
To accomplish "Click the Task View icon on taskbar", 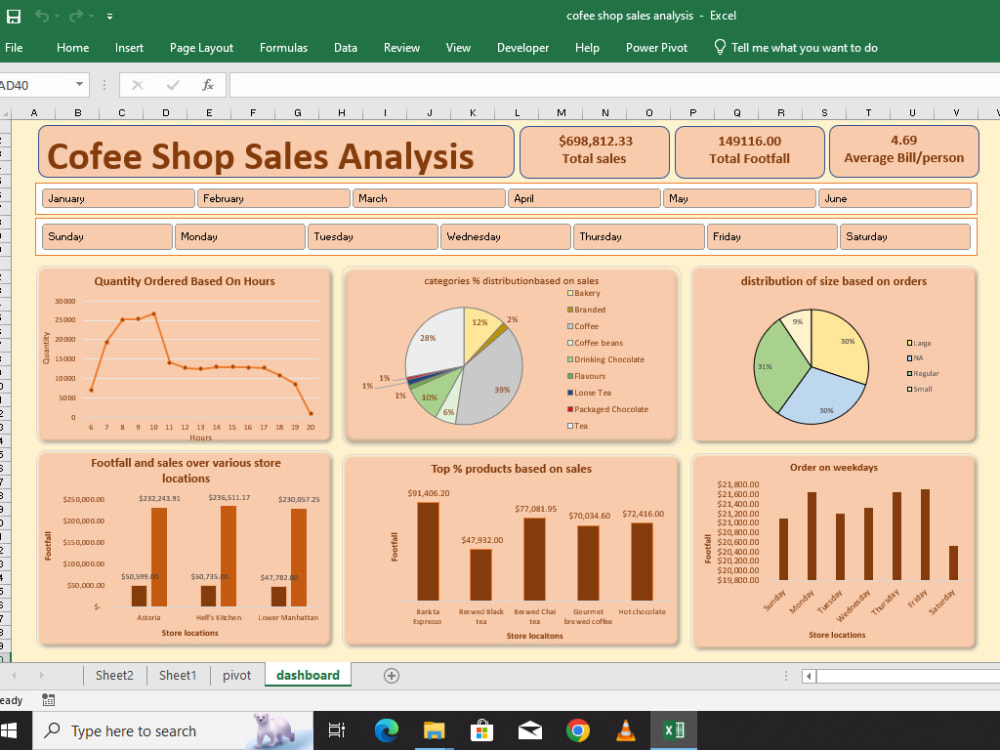I will click(x=336, y=729).
